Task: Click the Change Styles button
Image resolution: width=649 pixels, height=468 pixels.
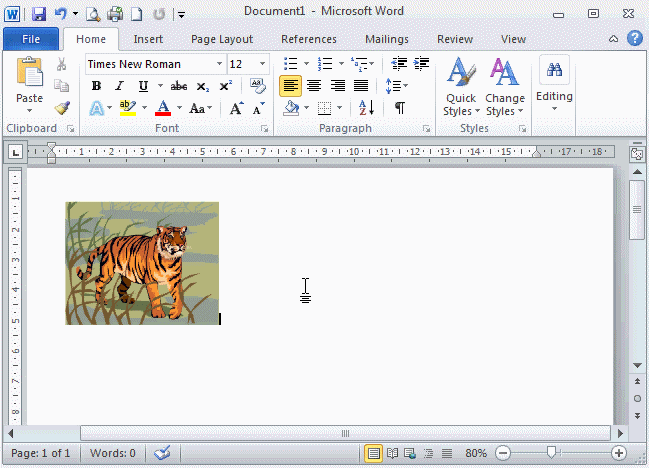Action: click(x=505, y=87)
